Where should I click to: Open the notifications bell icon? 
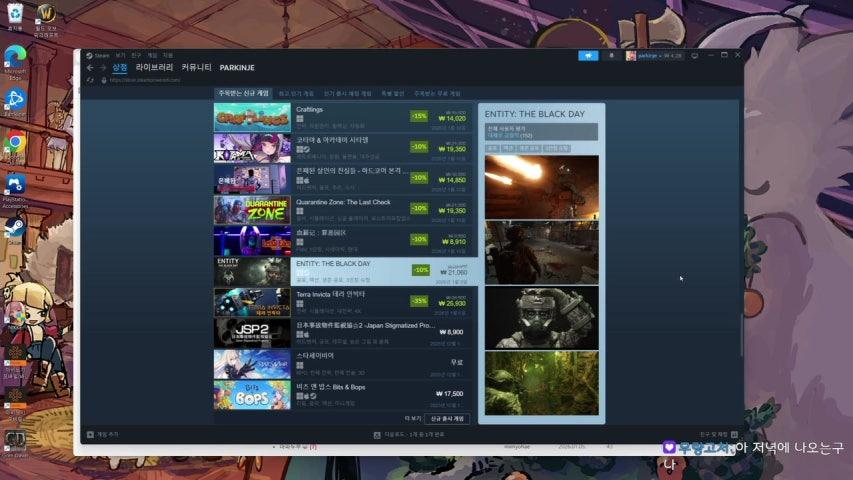click(x=611, y=55)
